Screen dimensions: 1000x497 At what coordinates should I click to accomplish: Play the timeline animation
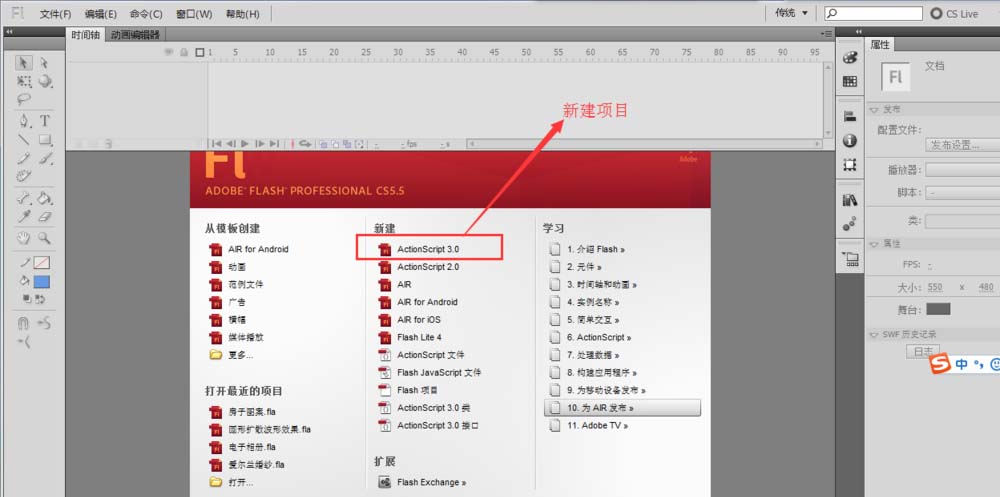point(245,144)
